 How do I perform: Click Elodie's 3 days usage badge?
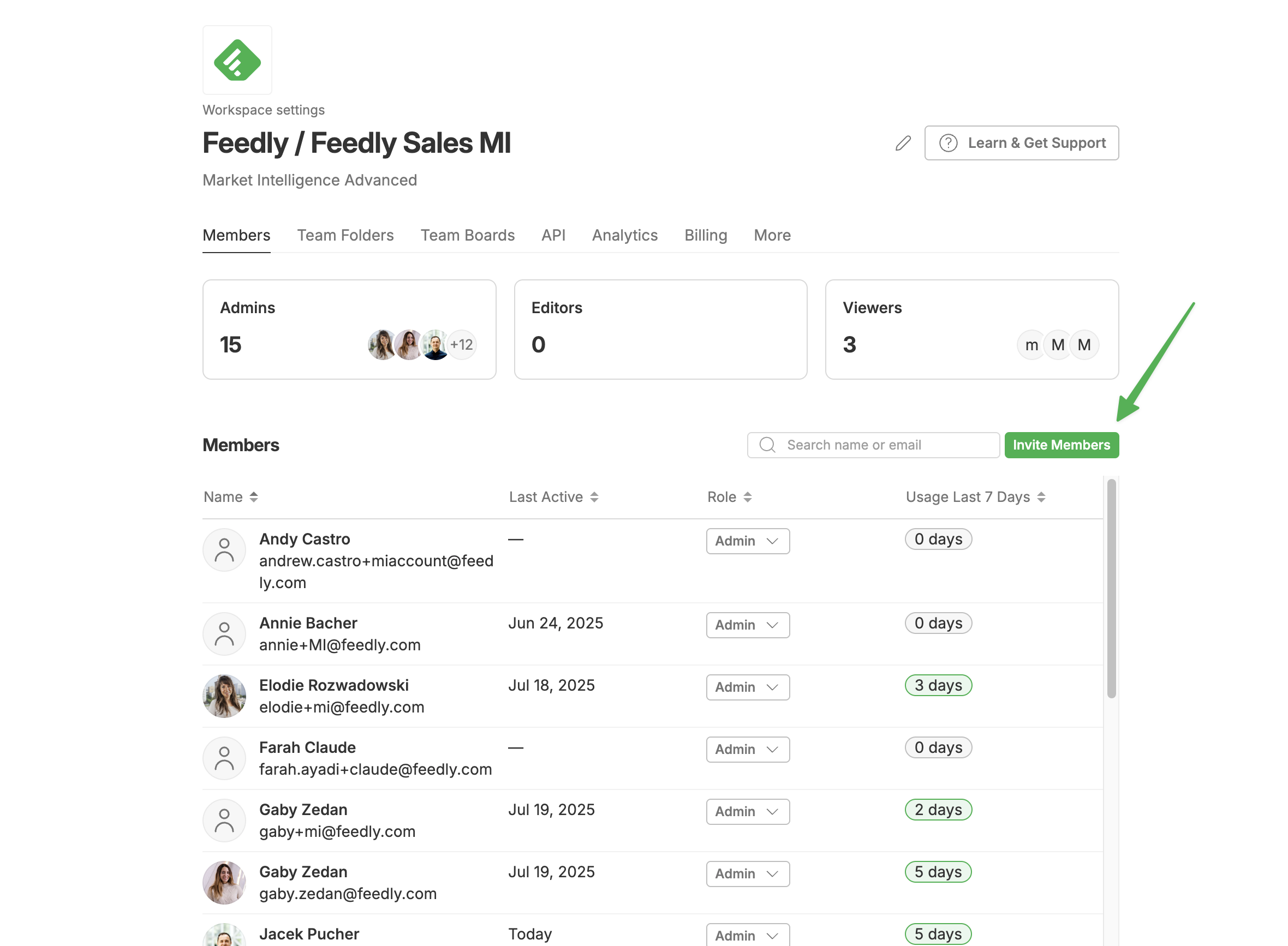938,685
